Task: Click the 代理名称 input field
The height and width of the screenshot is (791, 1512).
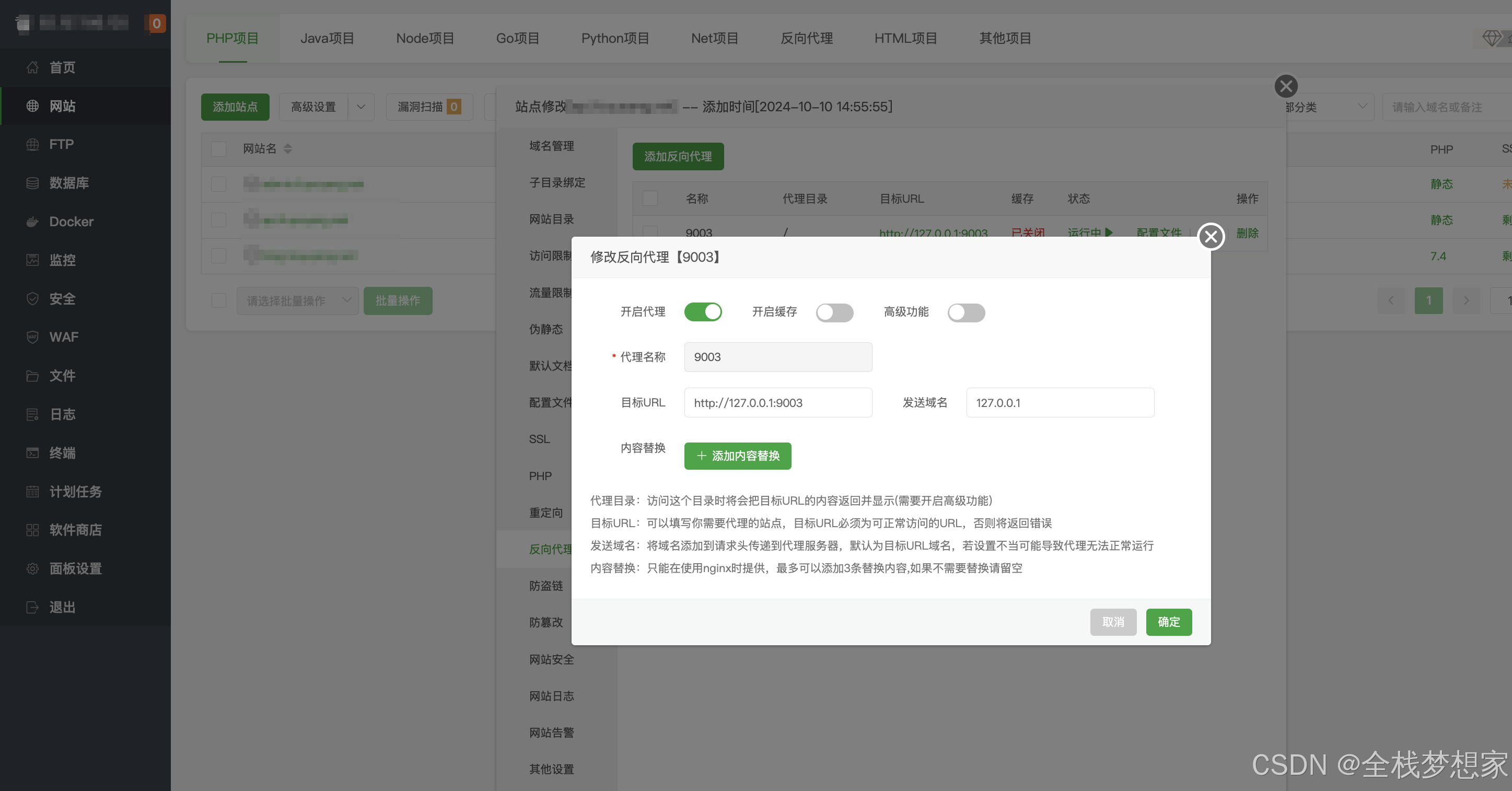Action: [778, 357]
